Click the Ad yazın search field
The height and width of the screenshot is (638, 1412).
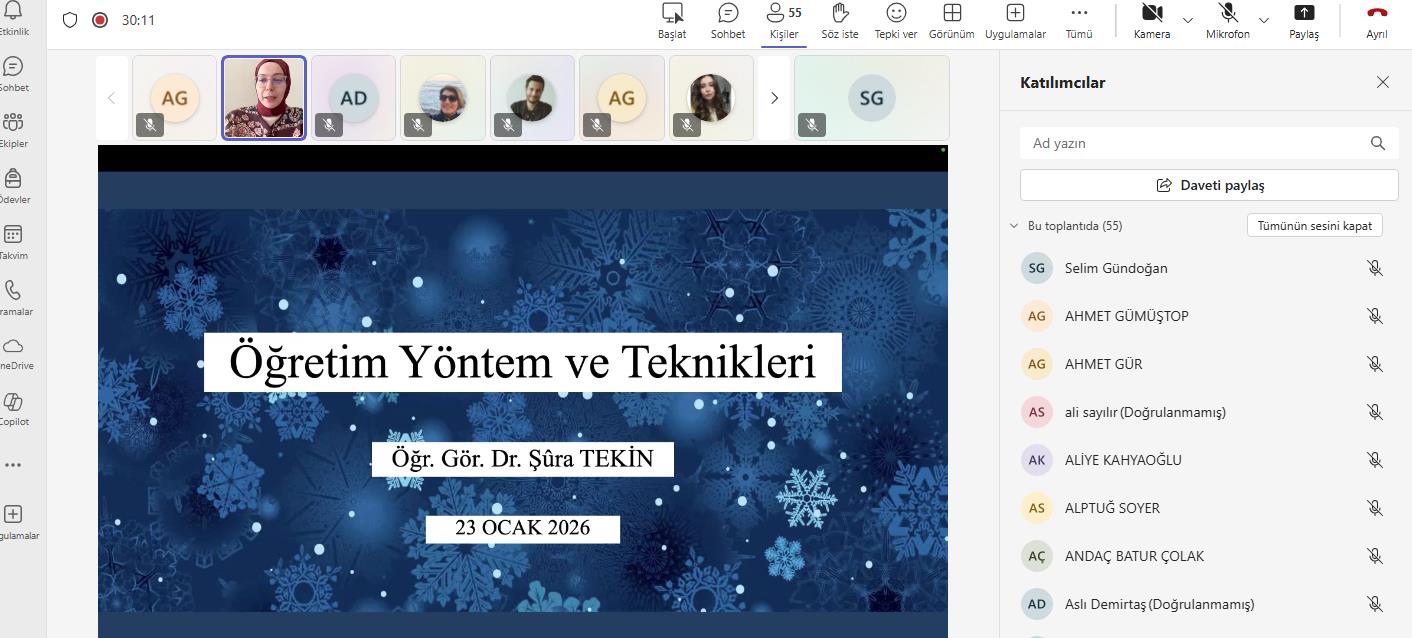pyautogui.click(x=1195, y=143)
